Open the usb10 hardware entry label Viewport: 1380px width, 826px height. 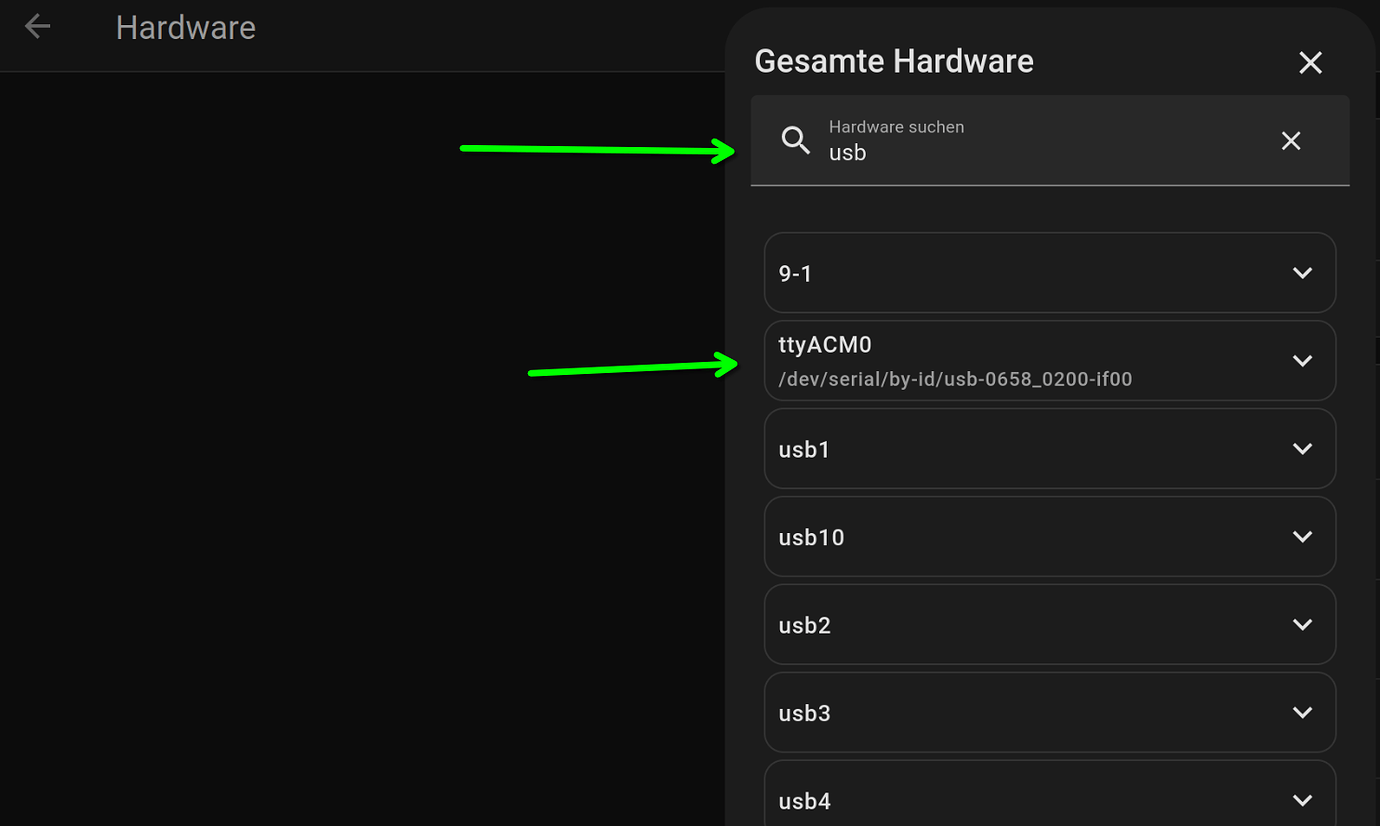pyautogui.click(x=811, y=538)
